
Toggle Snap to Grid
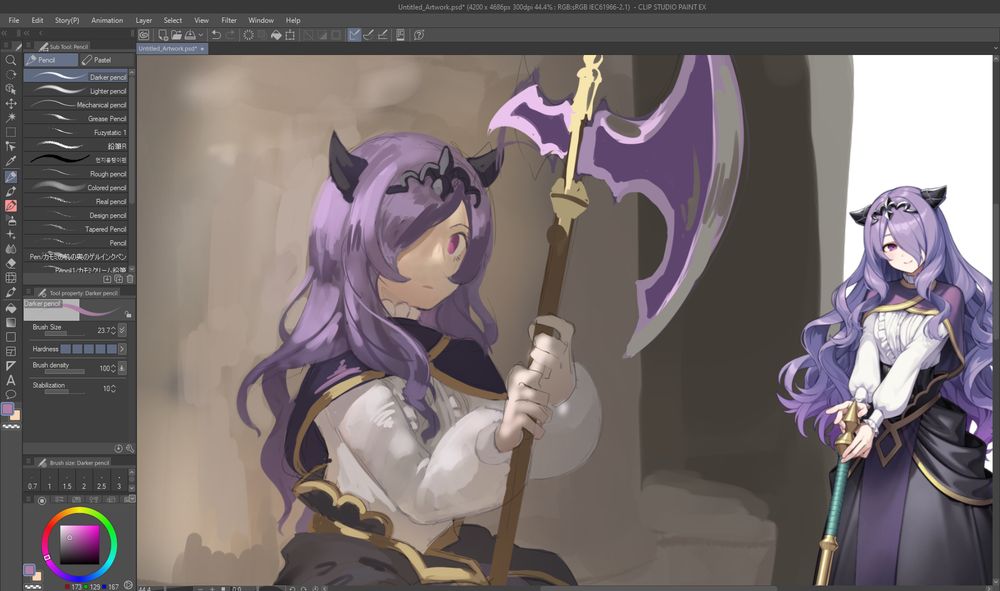(x=383, y=35)
